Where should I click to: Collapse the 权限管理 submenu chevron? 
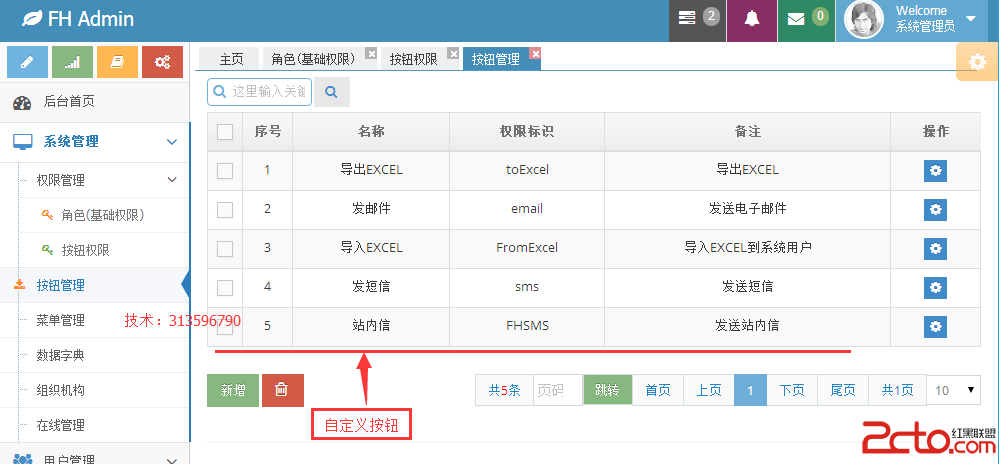pos(172,180)
